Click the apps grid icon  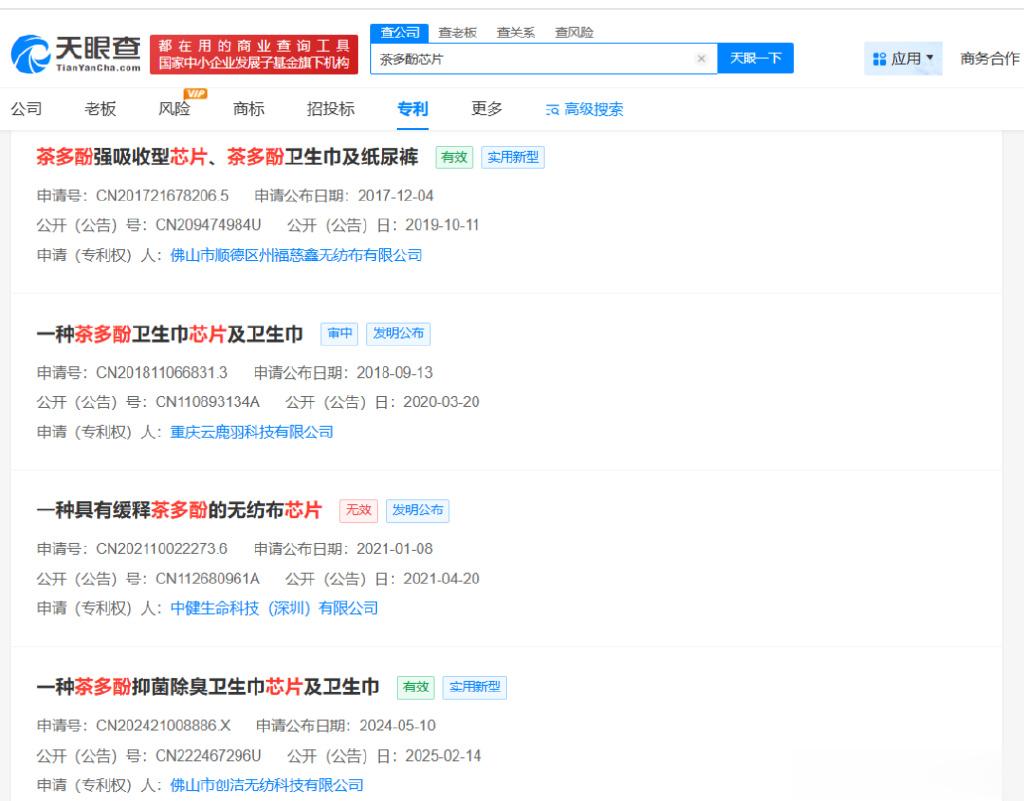point(879,59)
